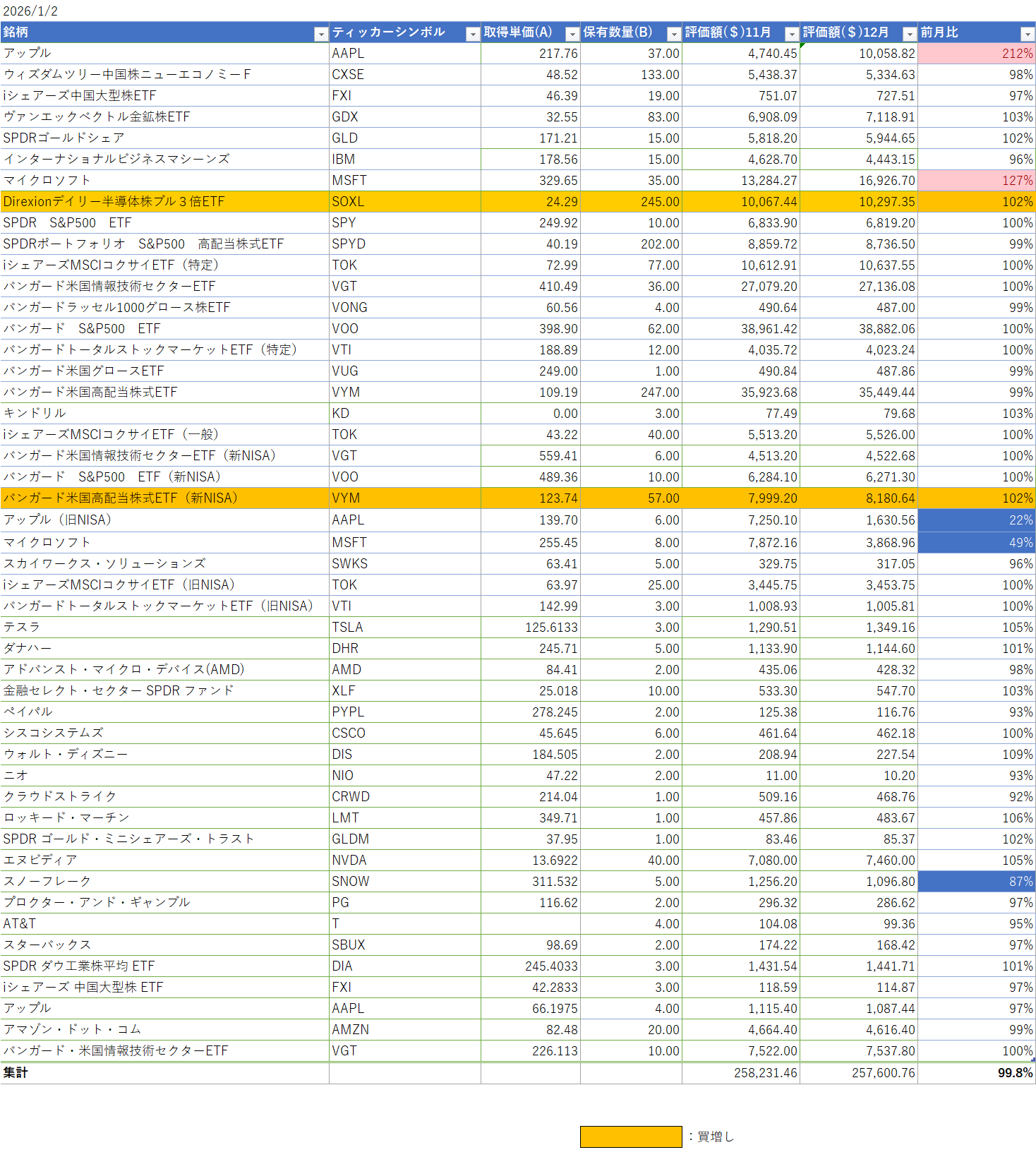The width and height of the screenshot is (1036, 1169).
Task: Open the 前月比 column filter dropdown
Action: 1028,34
